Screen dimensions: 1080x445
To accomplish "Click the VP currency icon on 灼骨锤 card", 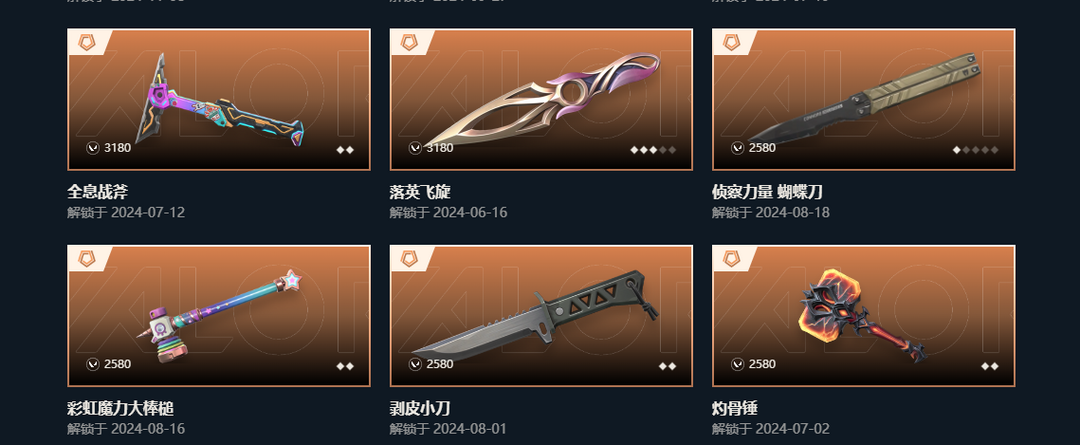I will pyautogui.click(x=738, y=364).
